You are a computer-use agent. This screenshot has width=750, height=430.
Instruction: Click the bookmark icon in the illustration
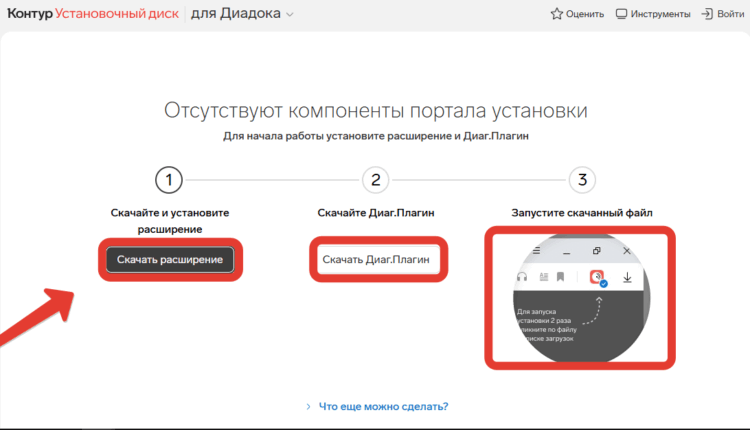[561, 278]
